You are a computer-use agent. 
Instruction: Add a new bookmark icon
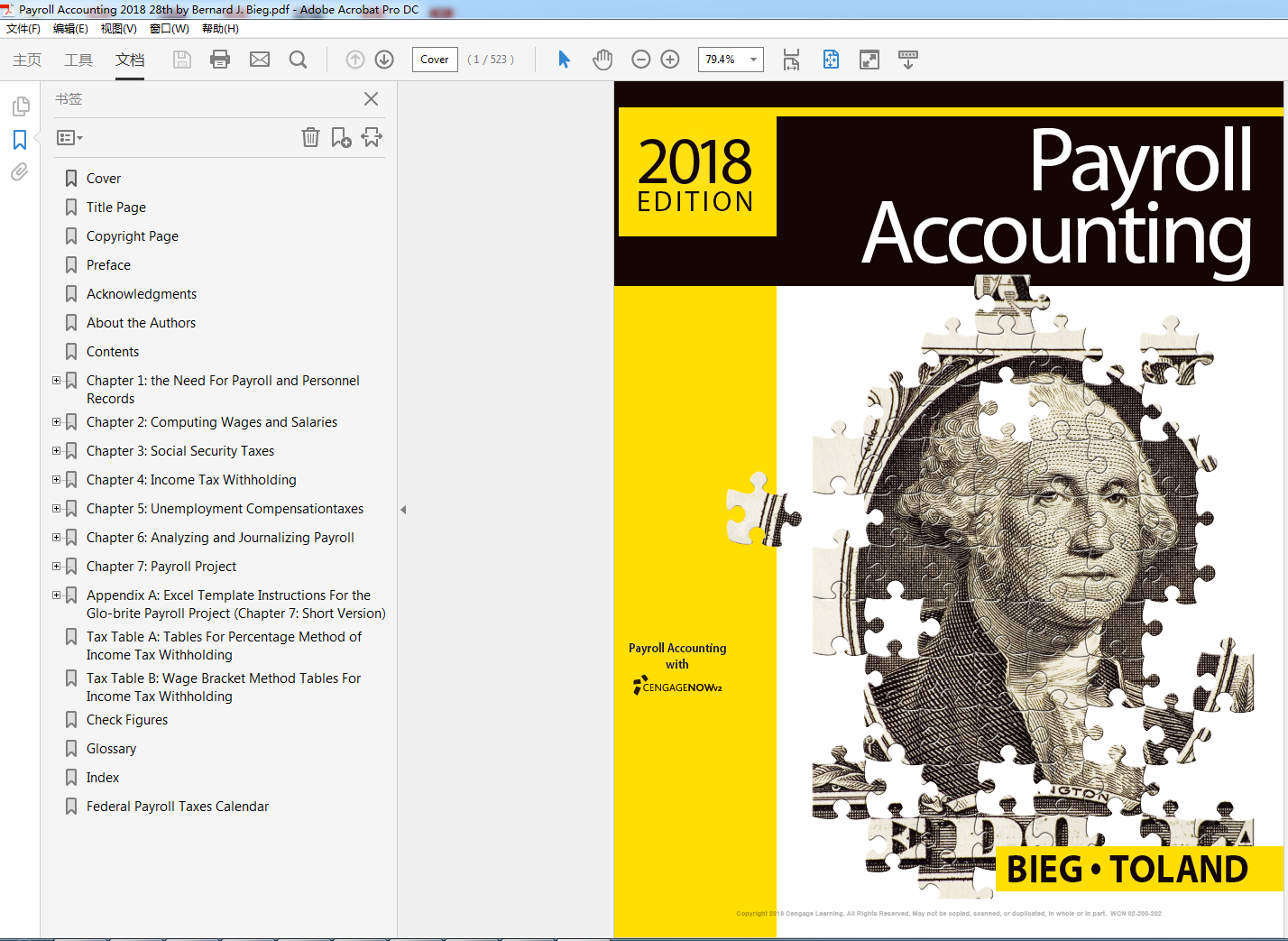click(x=341, y=137)
